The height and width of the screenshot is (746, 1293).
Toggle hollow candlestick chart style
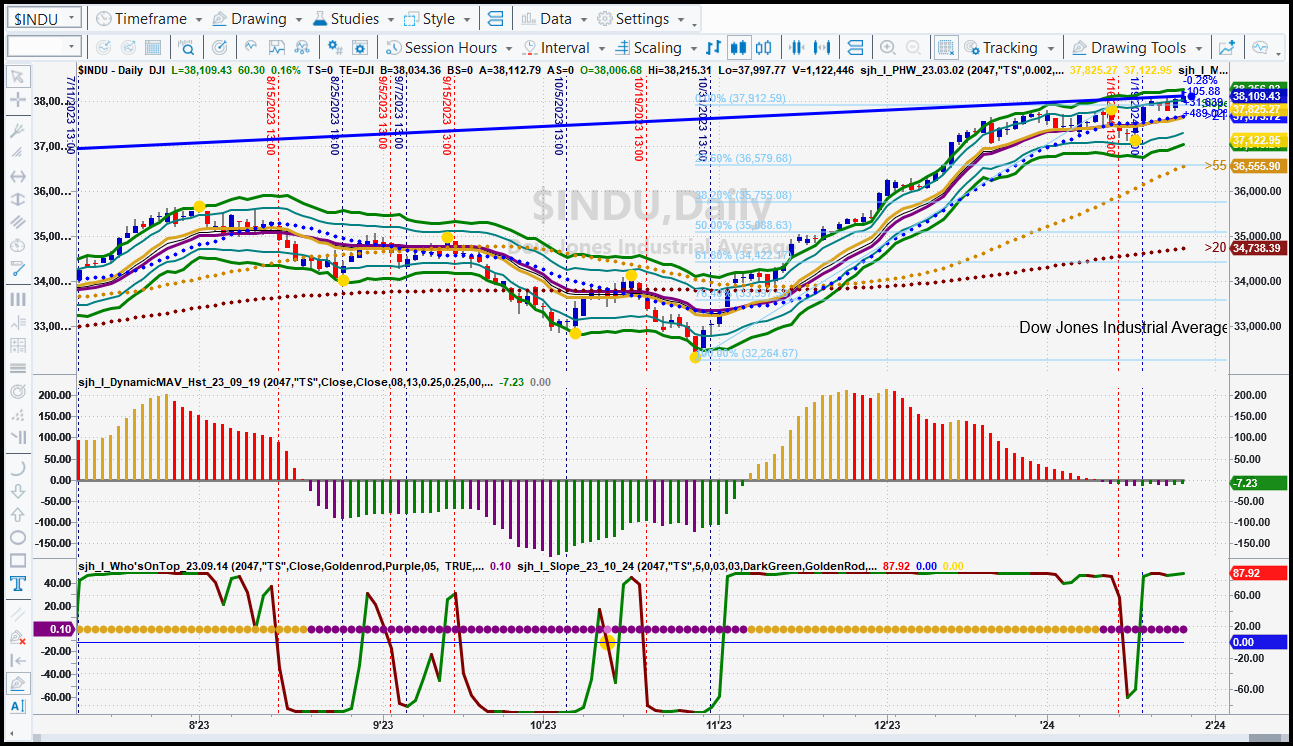tap(765, 47)
